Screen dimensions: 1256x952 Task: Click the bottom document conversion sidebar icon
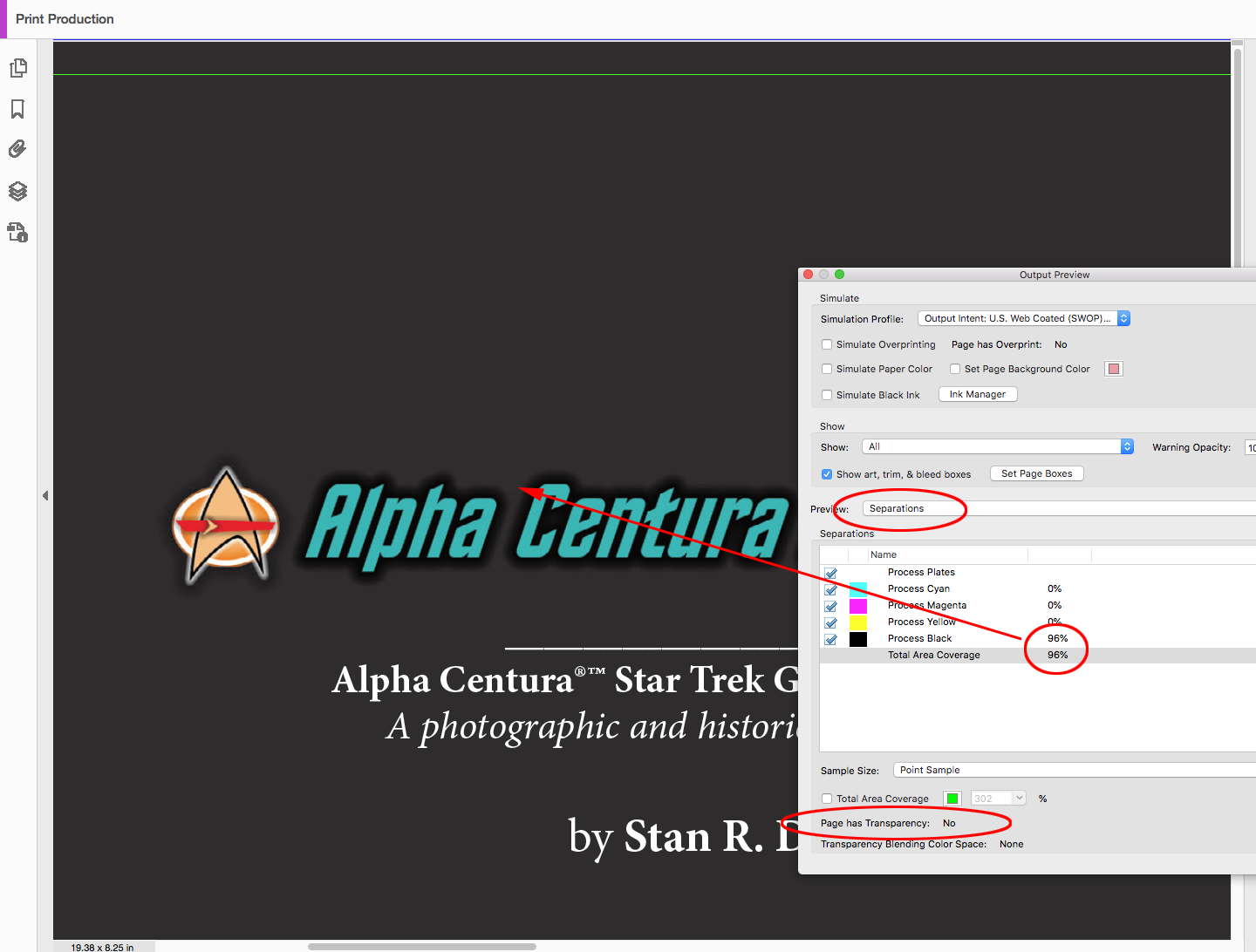[17, 233]
